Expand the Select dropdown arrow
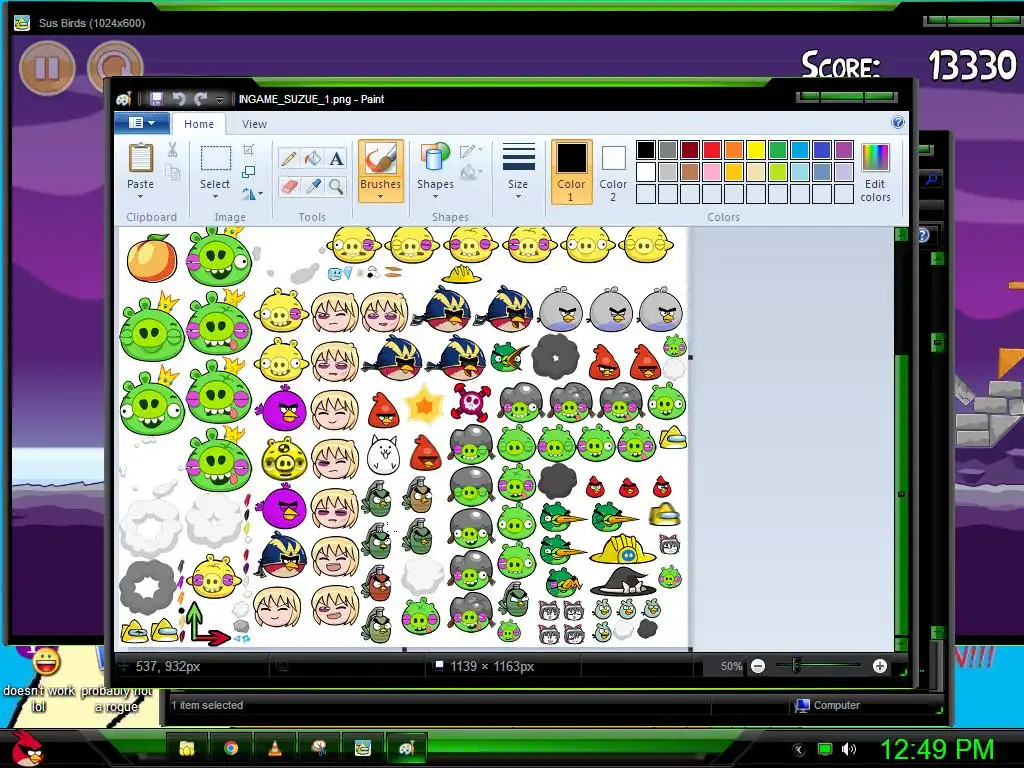The height and width of the screenshot is (768, 1024). [x=215, y=197]
